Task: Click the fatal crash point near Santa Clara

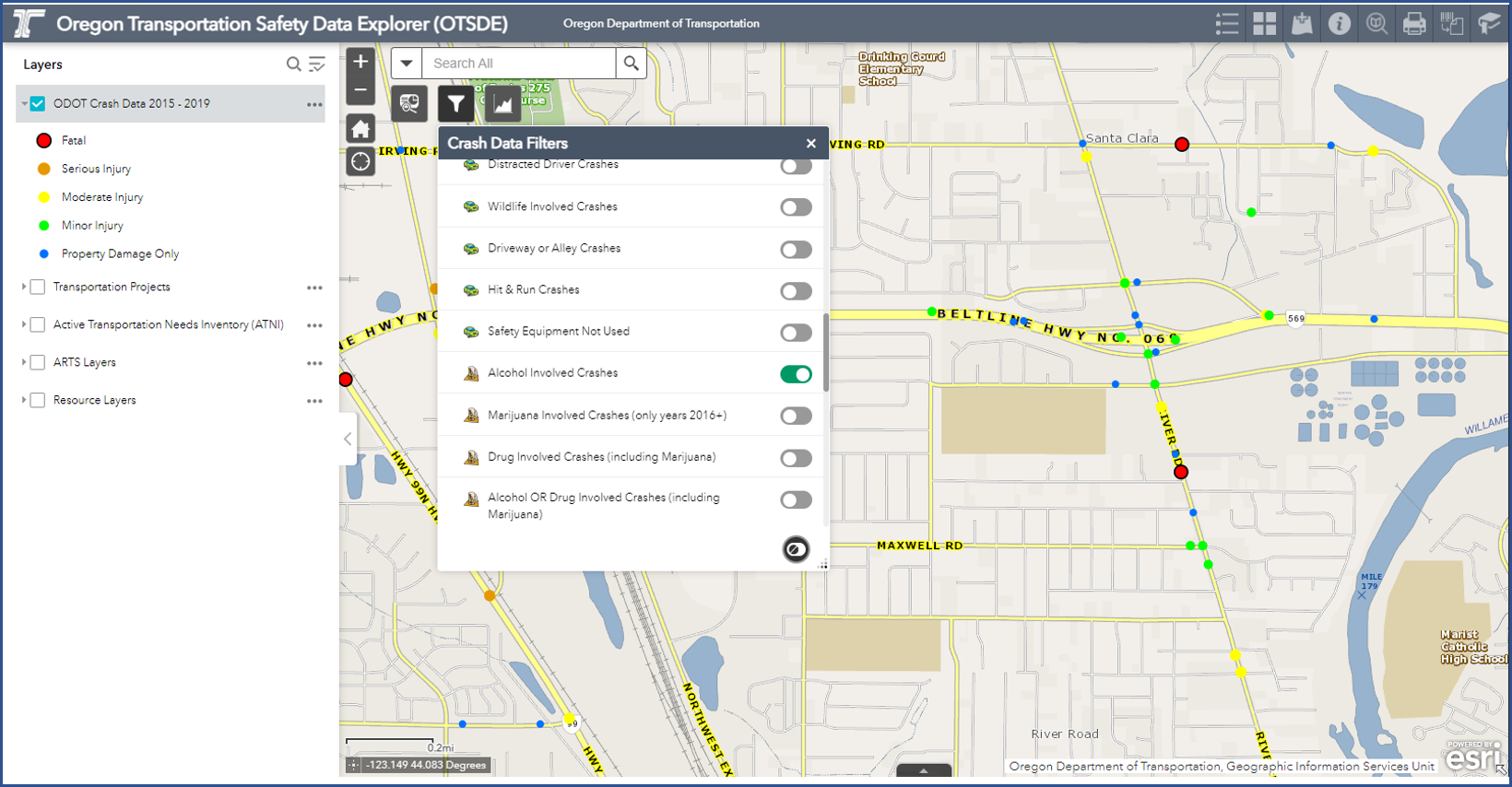Action: 1182,144
